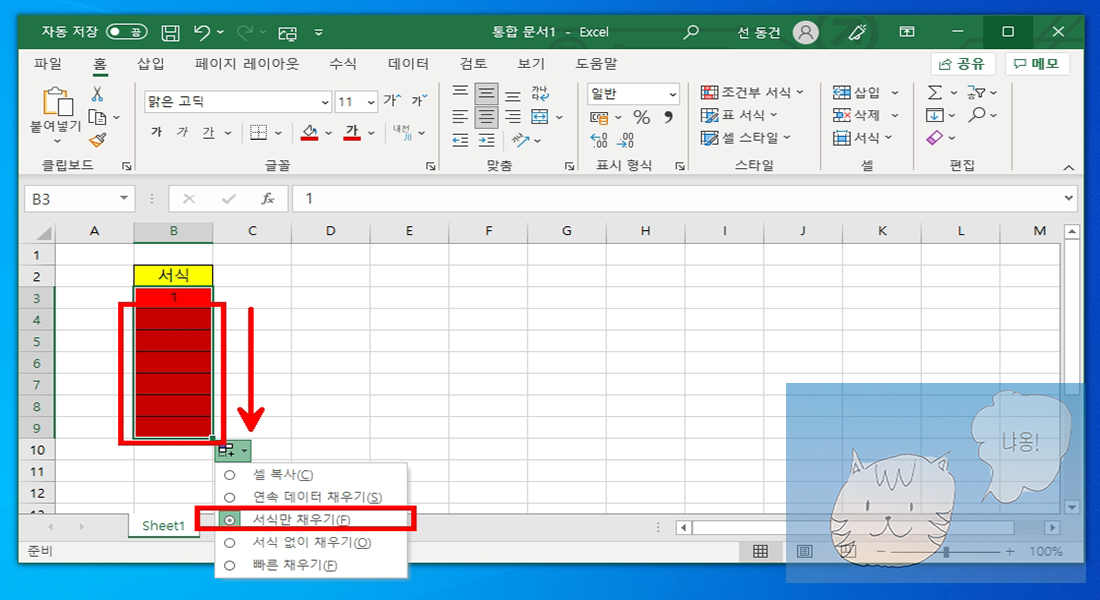Click the wrap text icon
This screenshot has height=600, width=1100.
(540, 93)
